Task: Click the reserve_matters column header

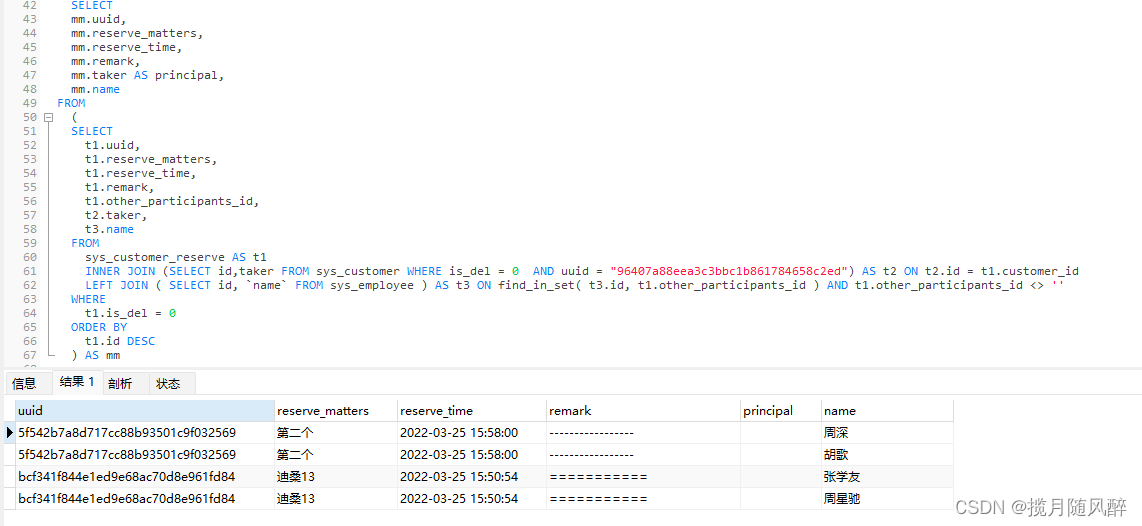Action: [336, 411]
